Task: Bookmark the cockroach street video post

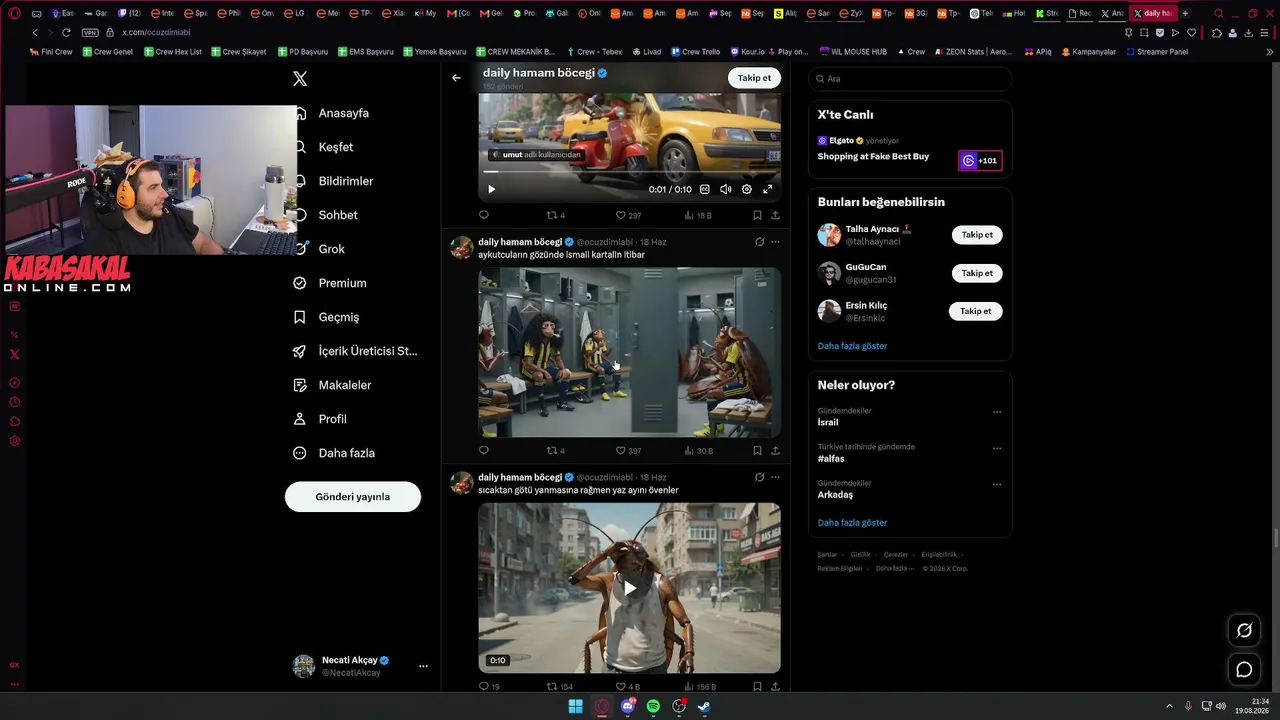Action: pos(757,687)
